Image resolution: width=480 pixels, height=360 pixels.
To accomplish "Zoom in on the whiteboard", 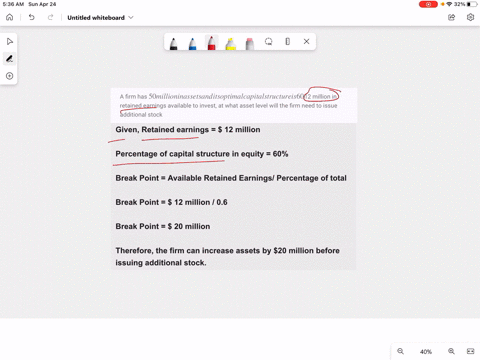I will pos(451,351).
